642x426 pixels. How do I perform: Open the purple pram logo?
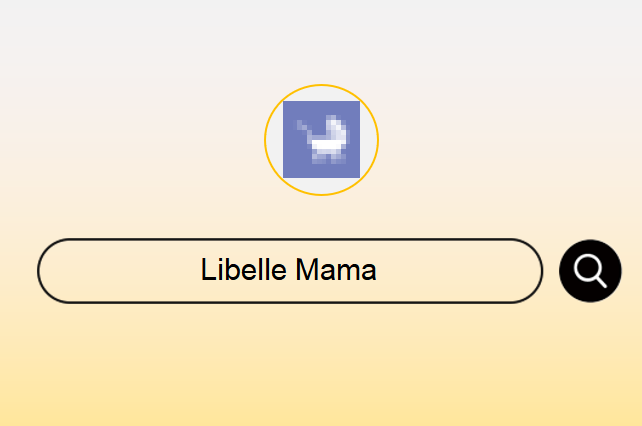(321, 140)
